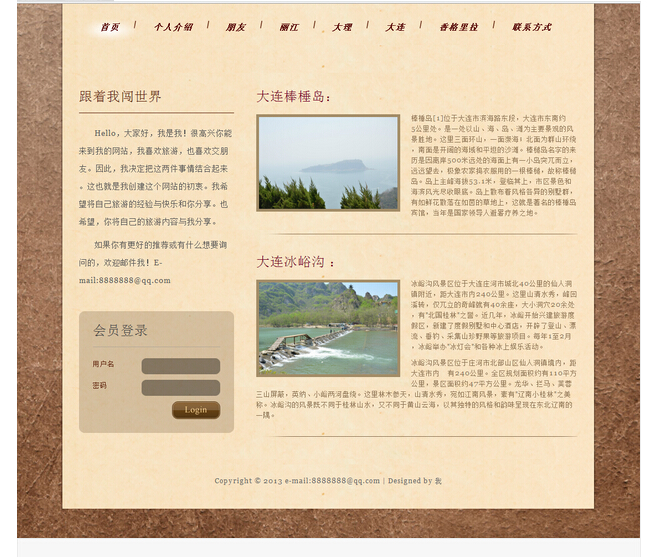
Task: Select 朋友 in the navigation bar
Action: click(x=235, y=27)
